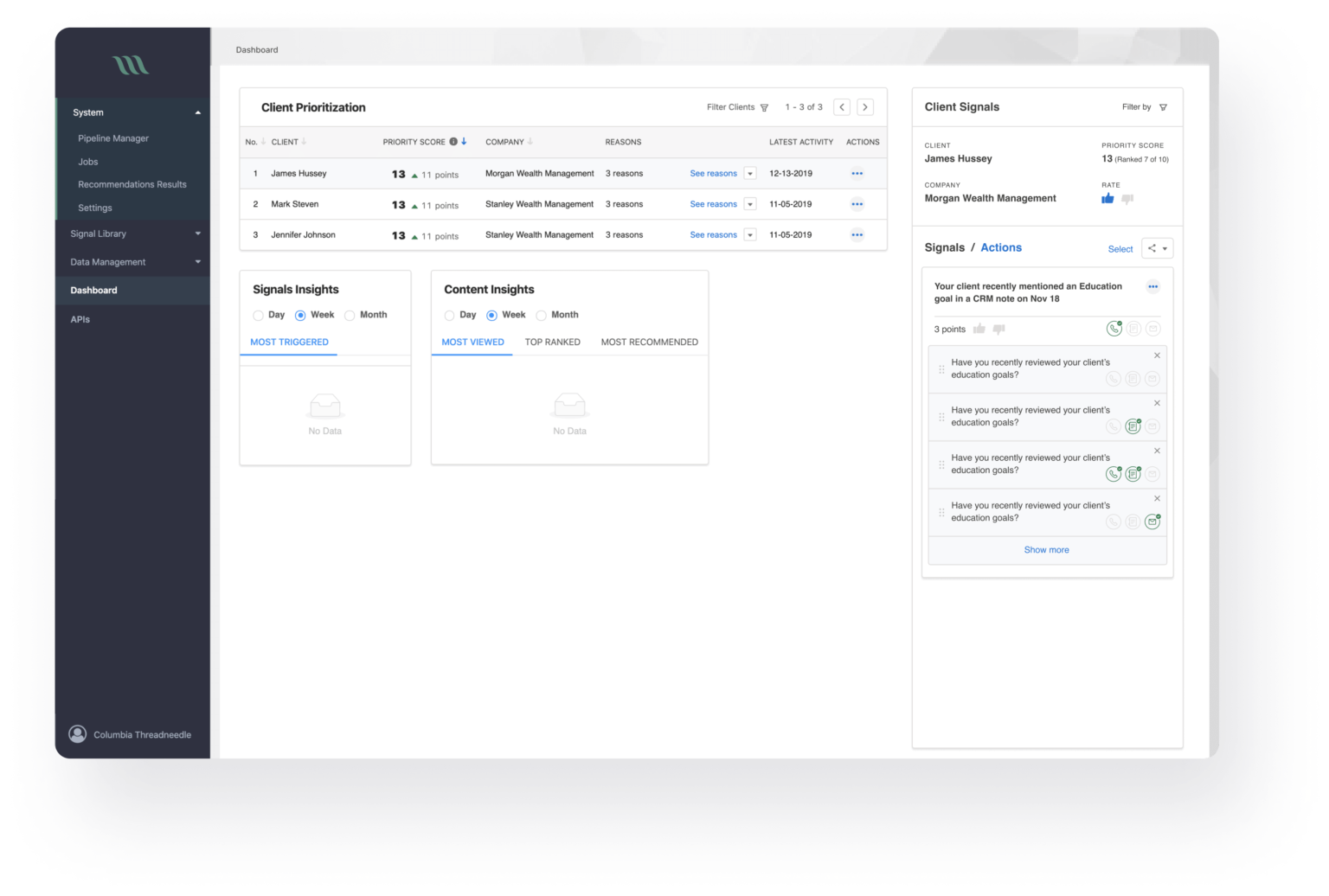Expand reasons dropdown for Jennifer Johnson
The width and height of the screenshot is (1329, 896).
click(750, 234)
